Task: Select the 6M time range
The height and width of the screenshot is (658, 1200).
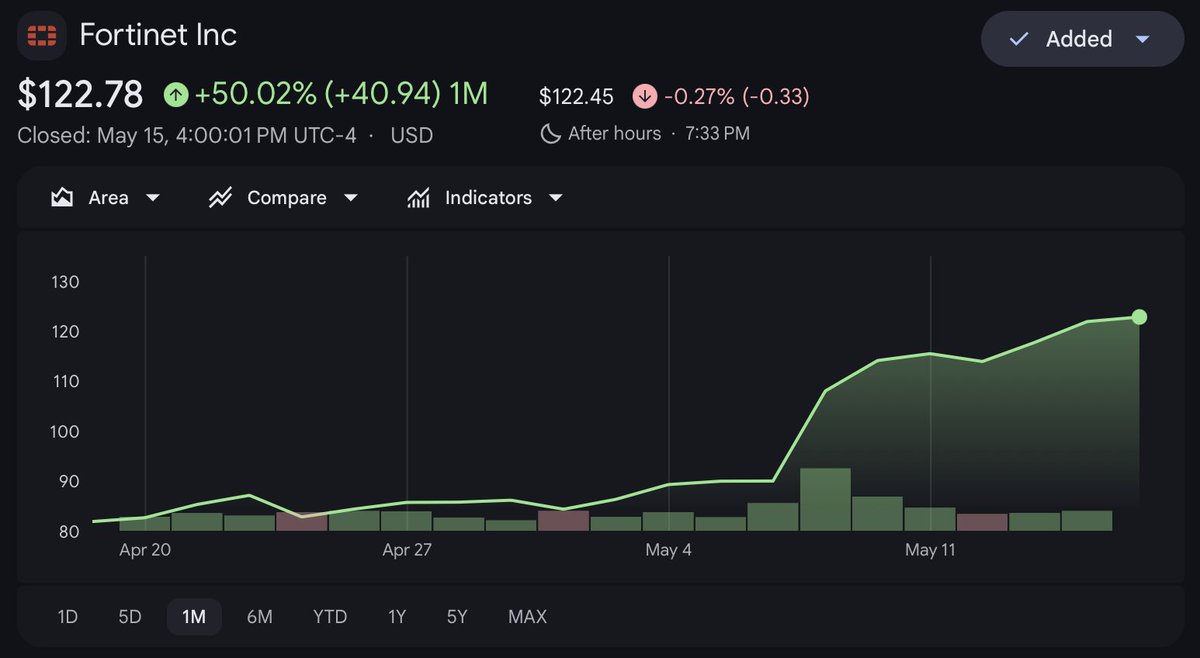Action: tap(259, 617)
